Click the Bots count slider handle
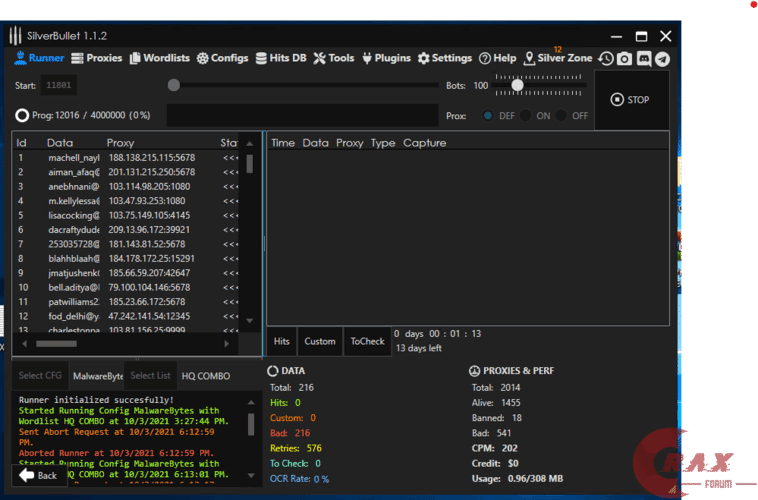 (x=517, y=85)
